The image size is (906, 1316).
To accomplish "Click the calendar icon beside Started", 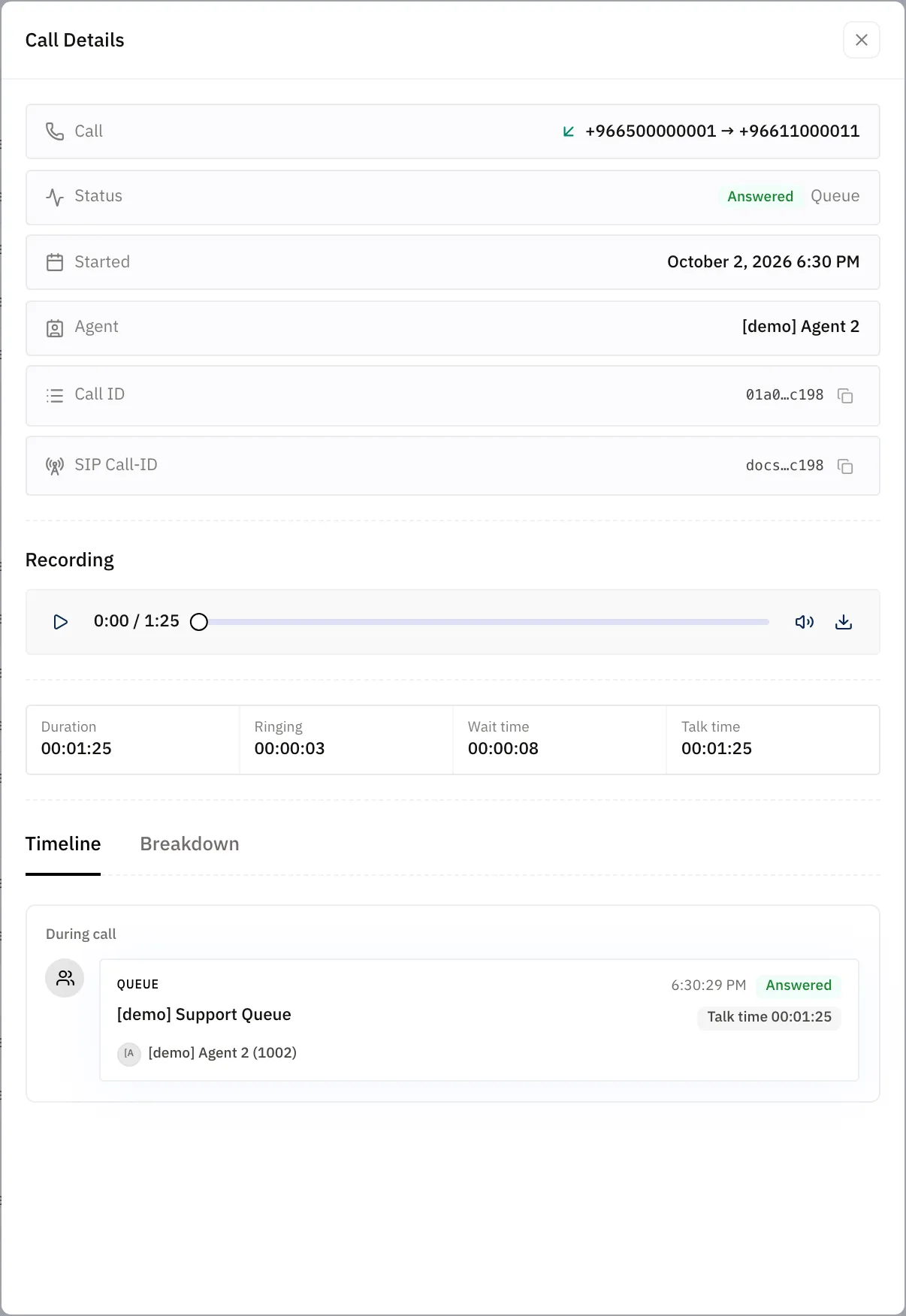I will [55, 262].
